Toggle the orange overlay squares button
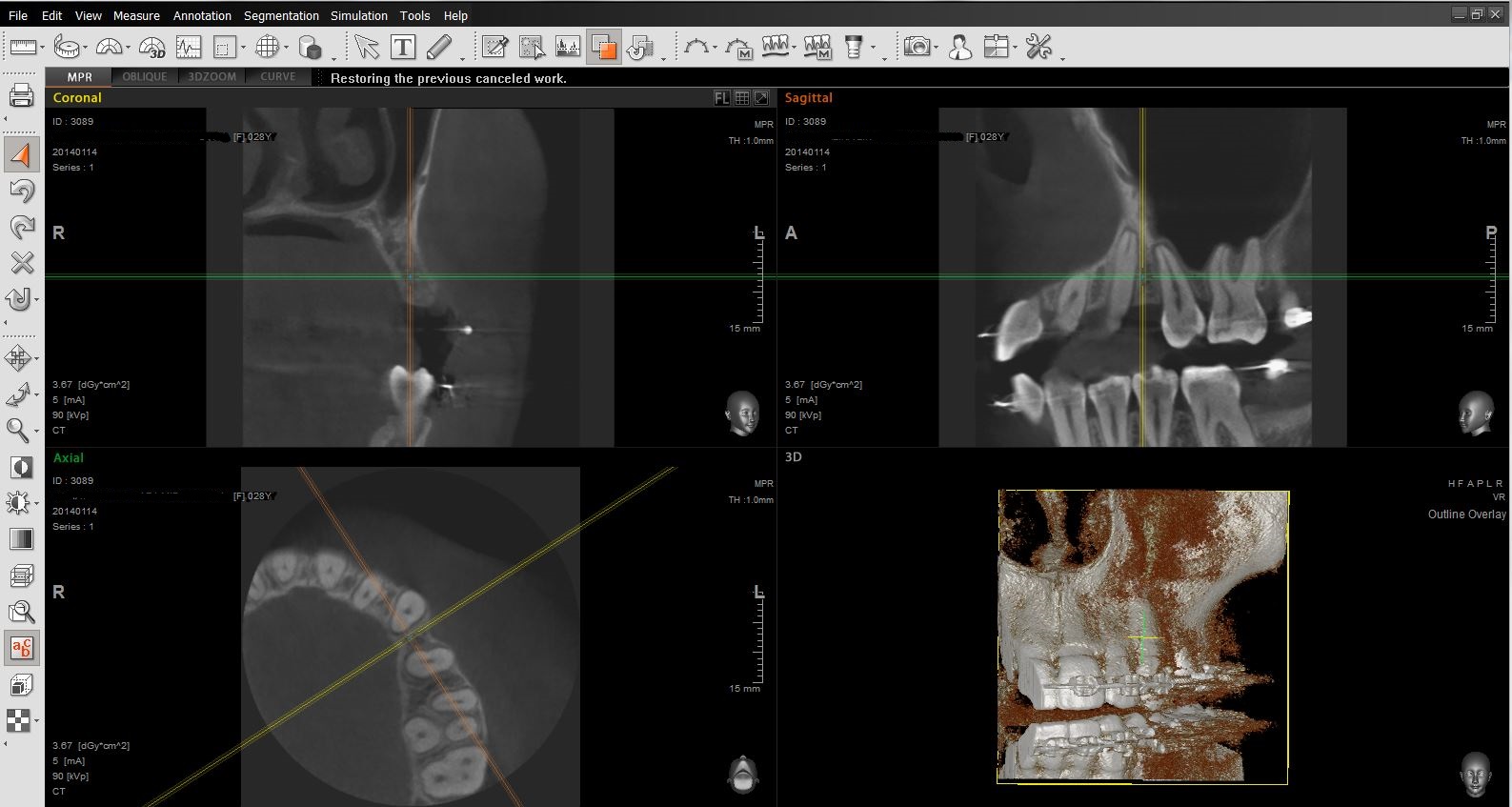This screenshot has width=1512, height=807. click(x=604, y=47)
